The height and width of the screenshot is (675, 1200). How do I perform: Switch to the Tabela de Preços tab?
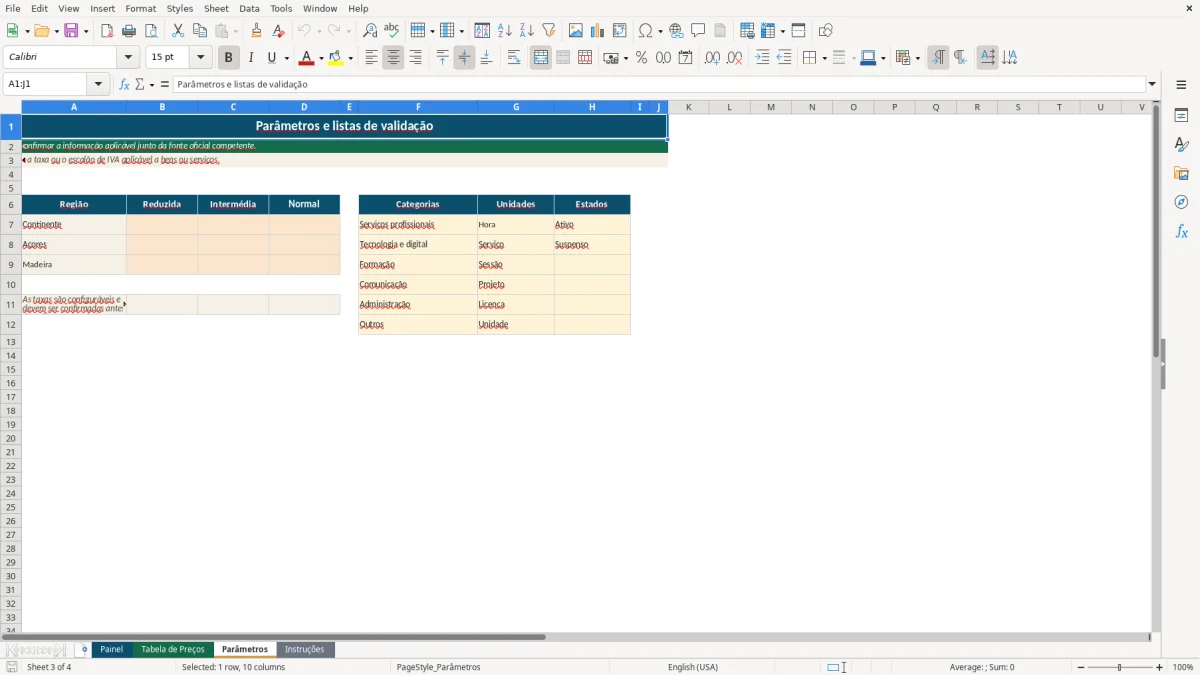tap(173, 650)
